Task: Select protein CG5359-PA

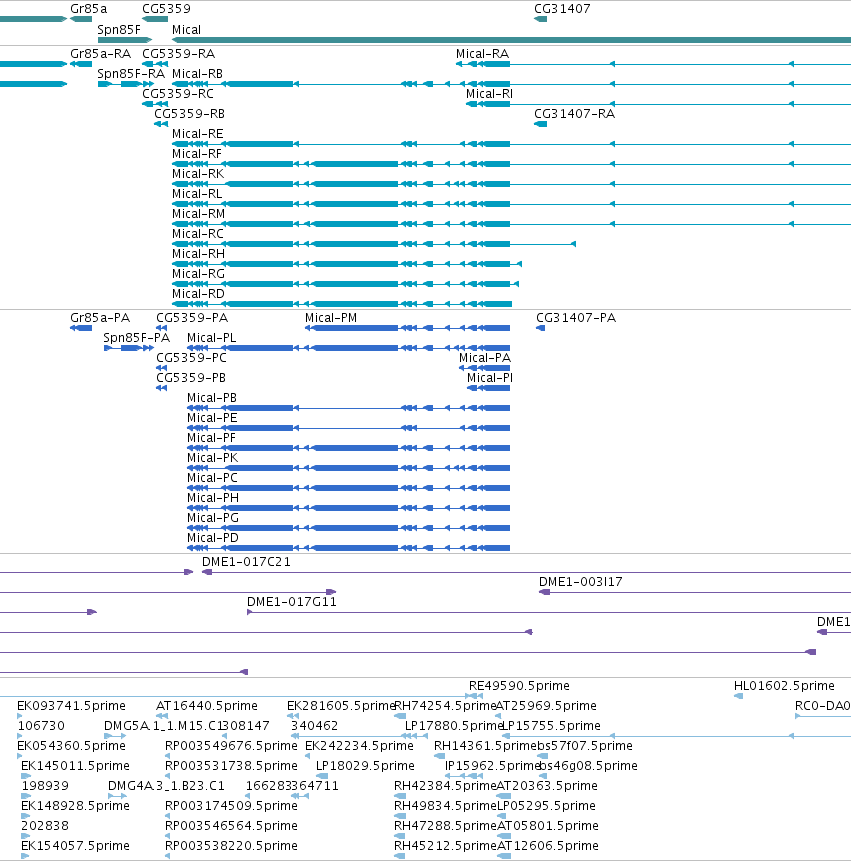Action: [192, 318]
